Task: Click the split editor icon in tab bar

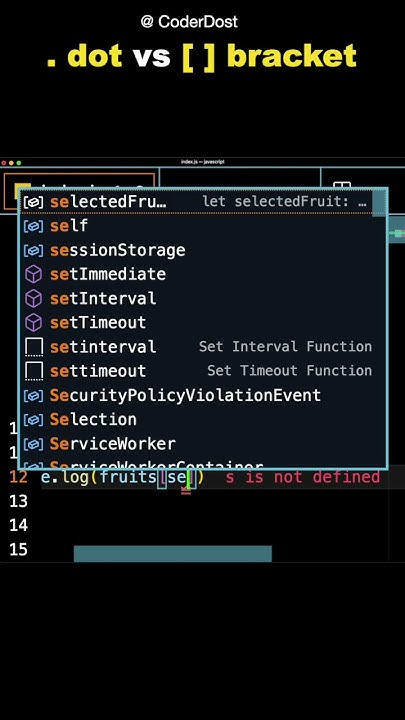Action: (x=342, y=185)
